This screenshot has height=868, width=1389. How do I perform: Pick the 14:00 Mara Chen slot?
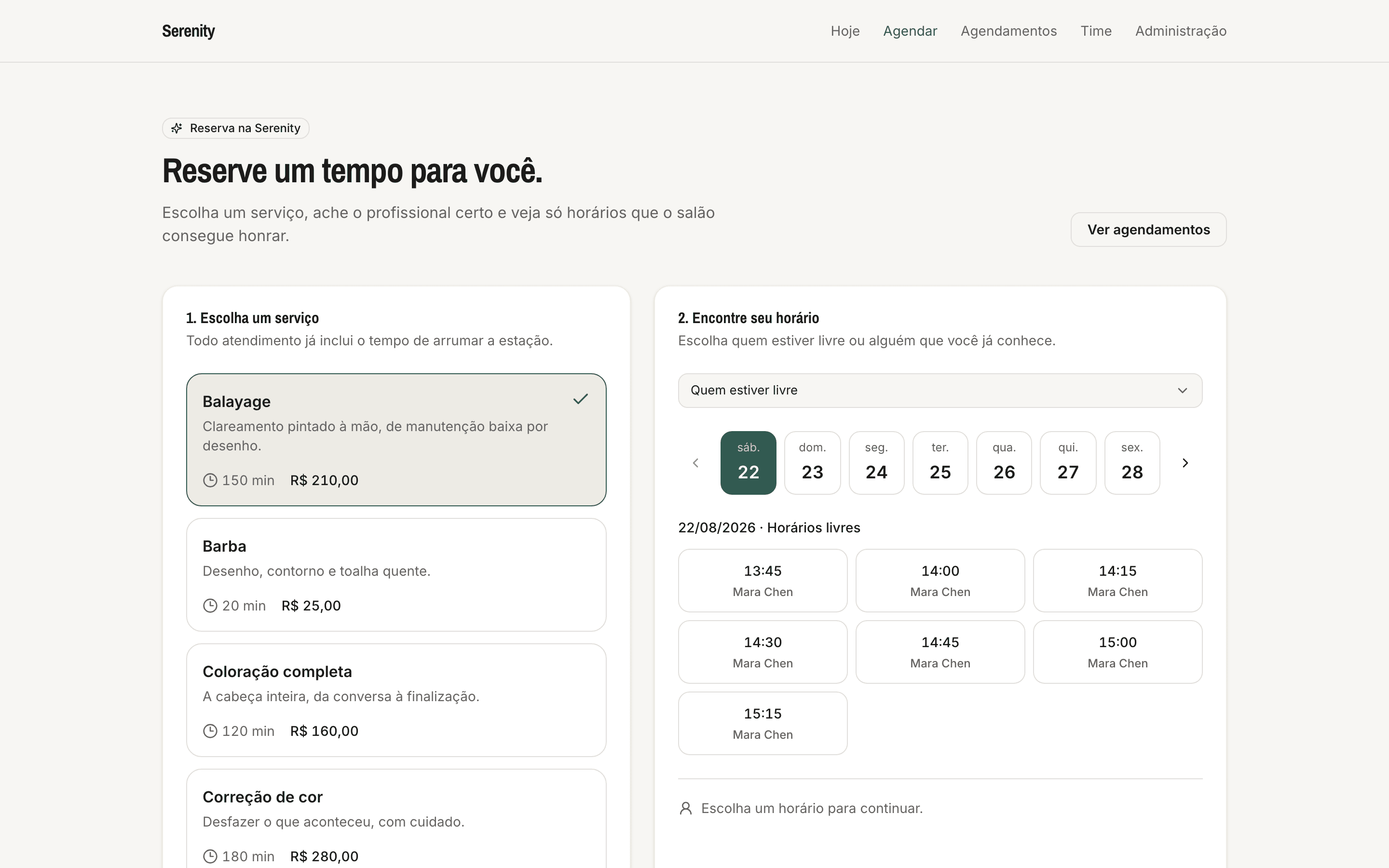point(940,581)
